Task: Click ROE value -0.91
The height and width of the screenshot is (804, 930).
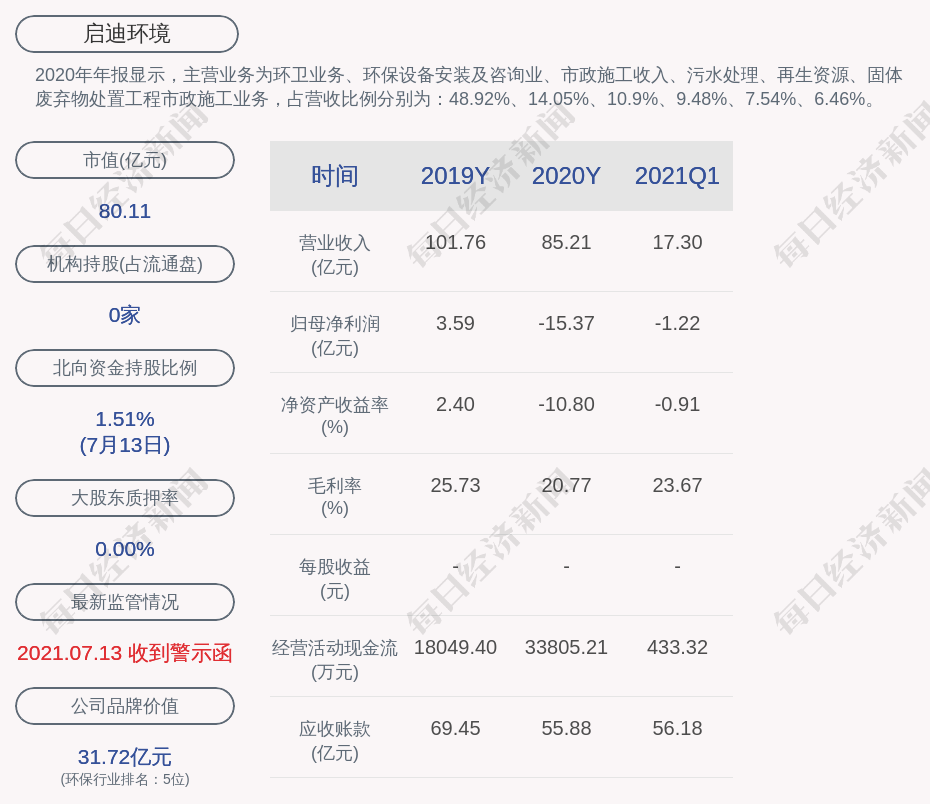Action: [x=677, y=404]
